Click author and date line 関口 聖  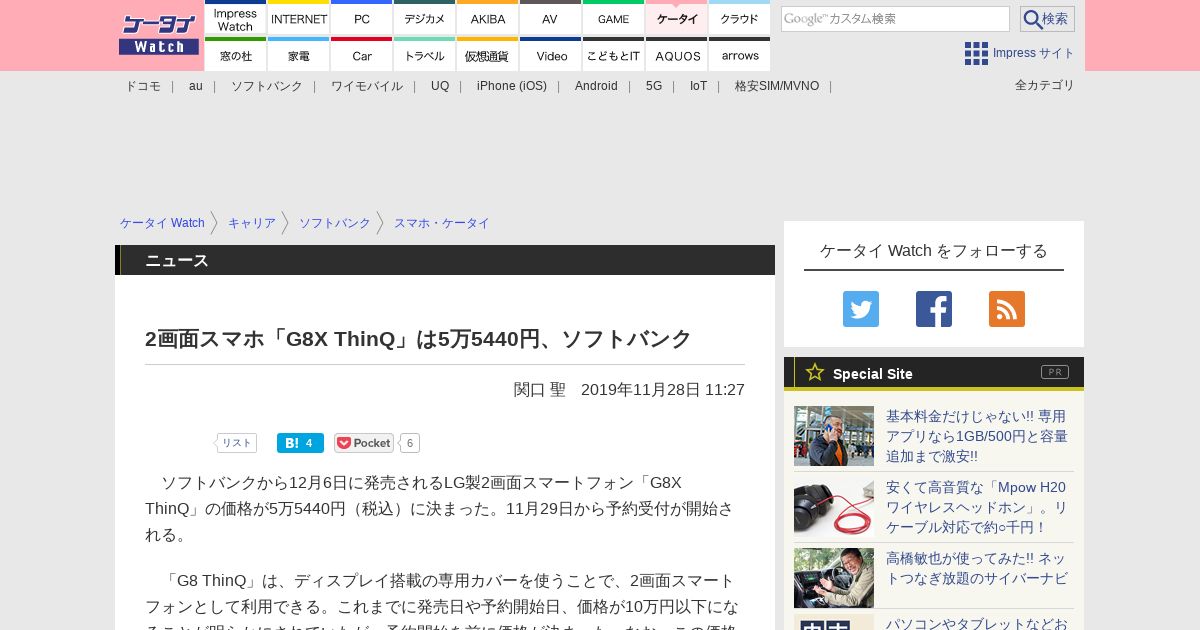[629, 390]
